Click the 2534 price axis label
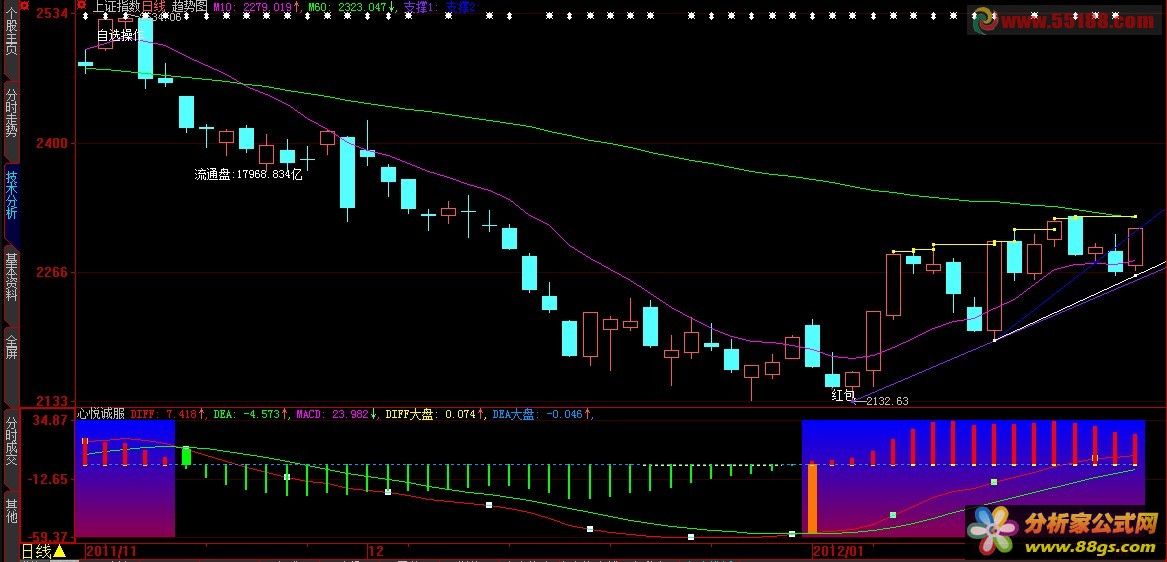Viewport: 1167px width, 562px height. pos(50,13)
